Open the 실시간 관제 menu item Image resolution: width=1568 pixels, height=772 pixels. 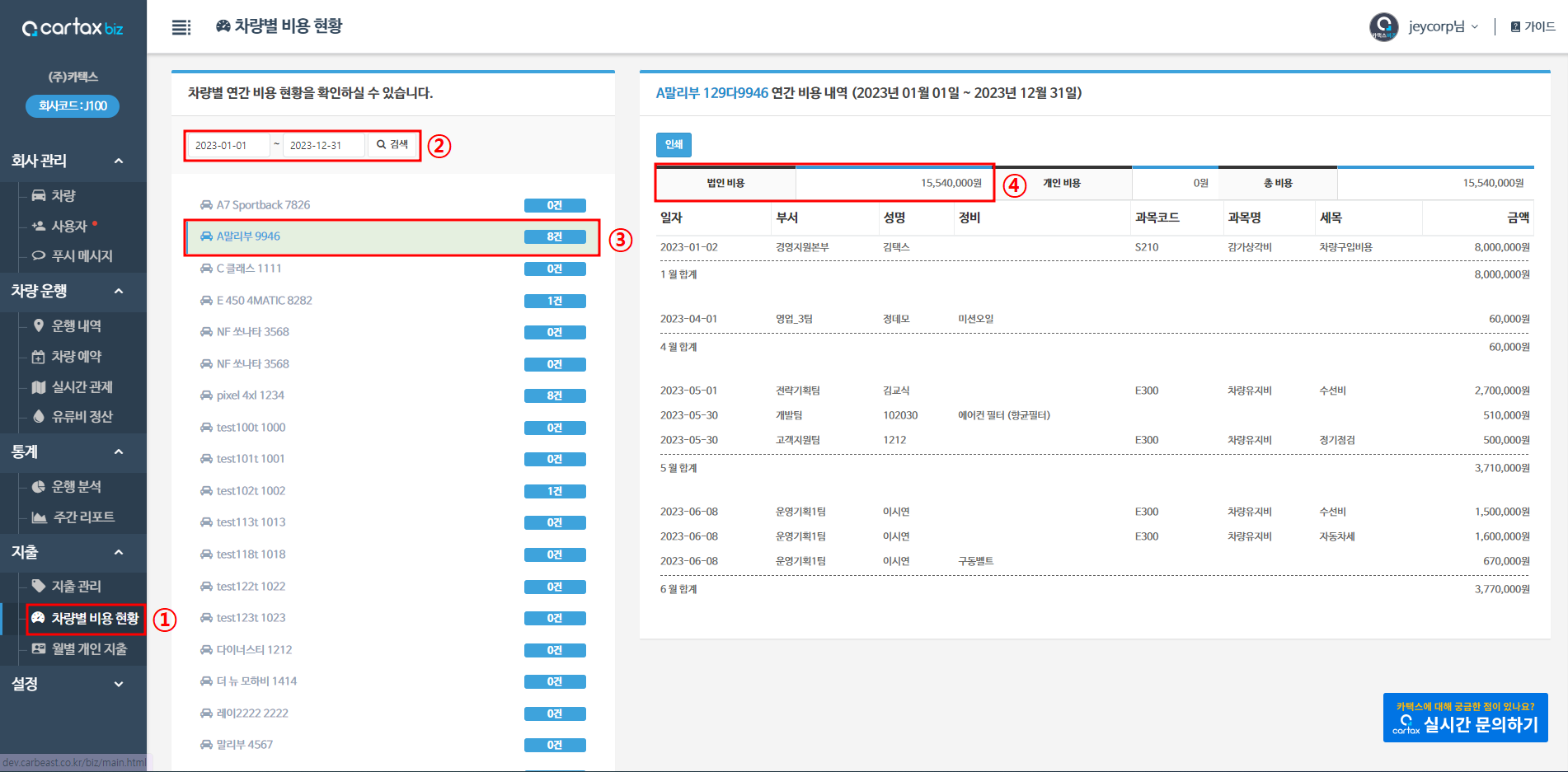(72, 386)
